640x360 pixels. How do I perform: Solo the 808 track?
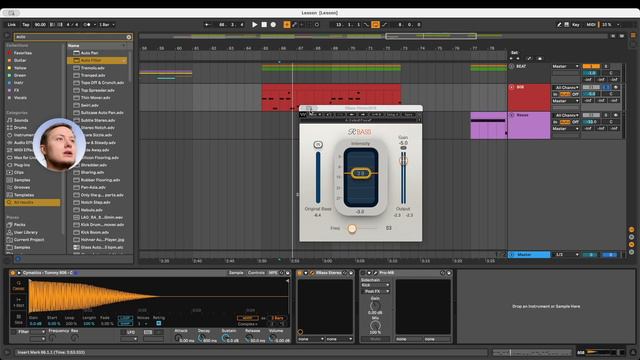(607, 87)
